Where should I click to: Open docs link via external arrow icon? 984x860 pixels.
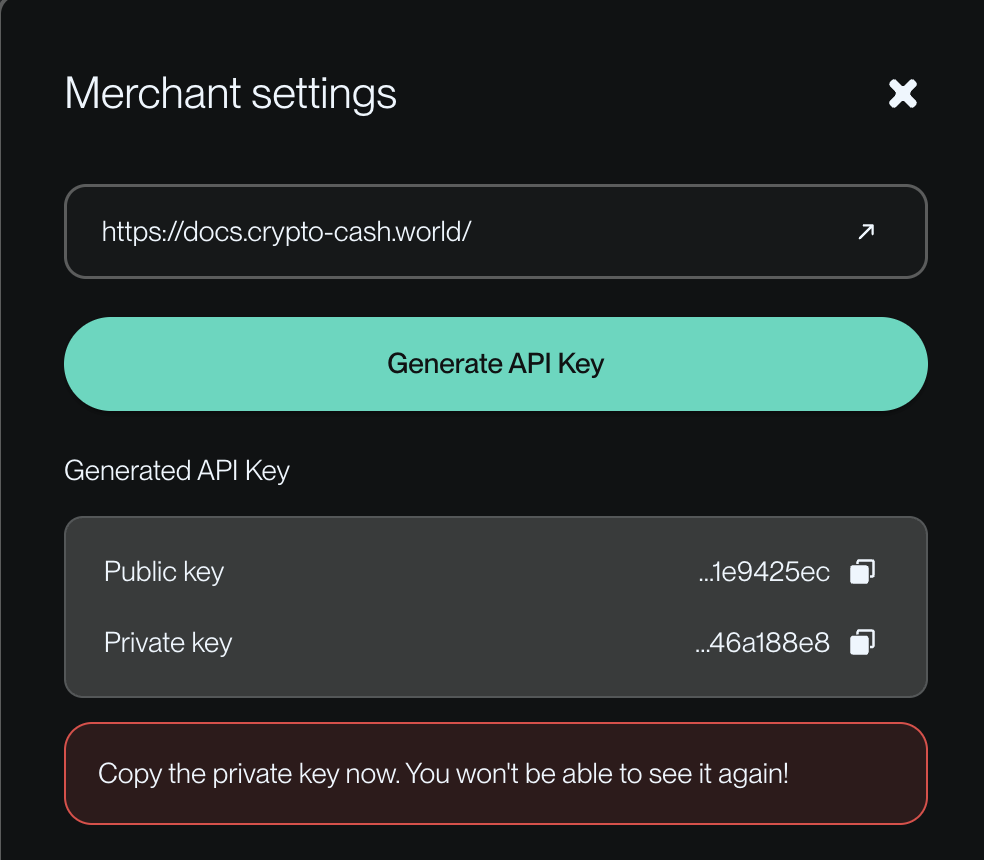[866, 232]
